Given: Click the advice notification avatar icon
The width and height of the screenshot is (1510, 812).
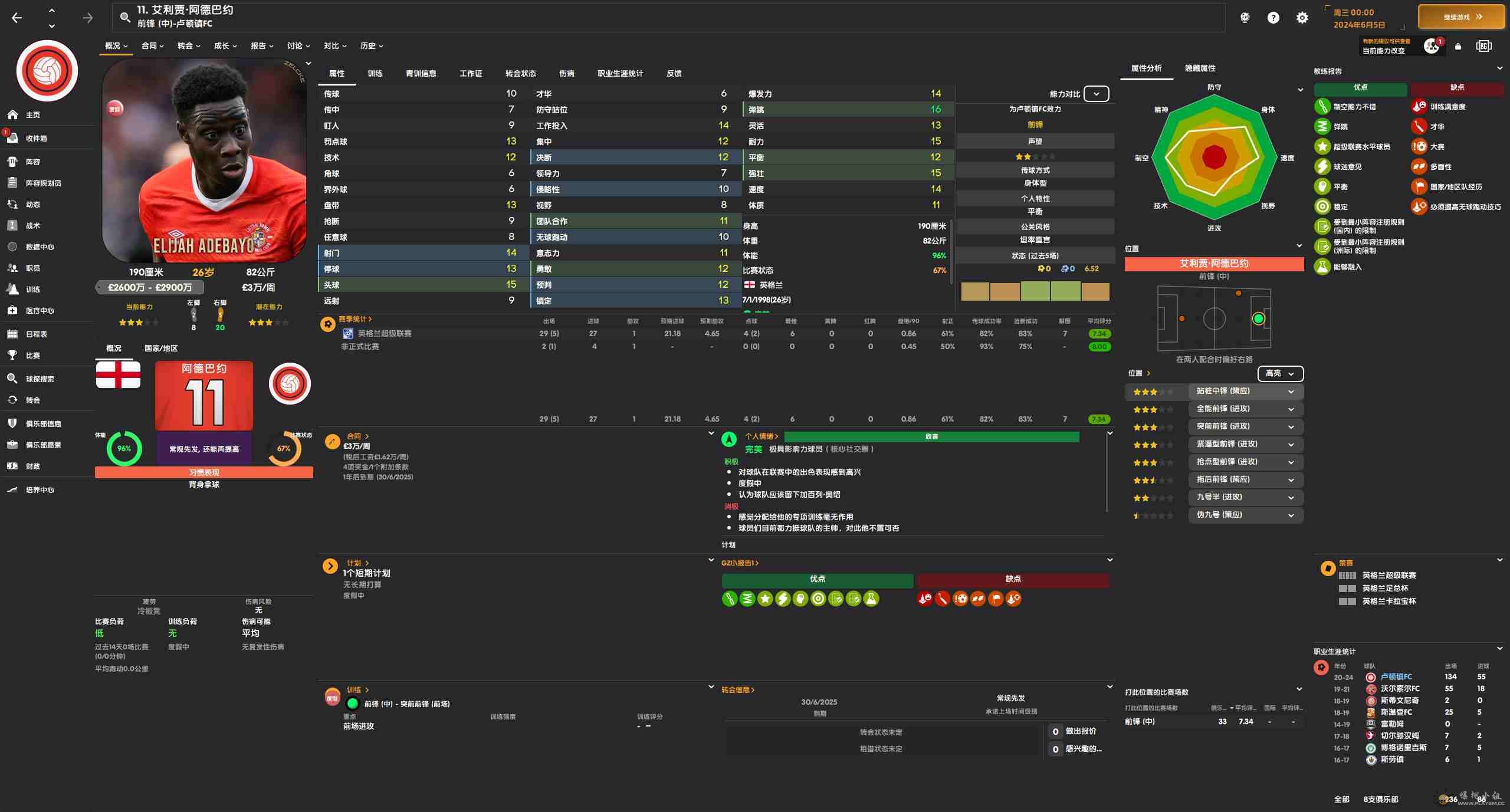Looking at the screenshot, I should [x=1432, y=46].
